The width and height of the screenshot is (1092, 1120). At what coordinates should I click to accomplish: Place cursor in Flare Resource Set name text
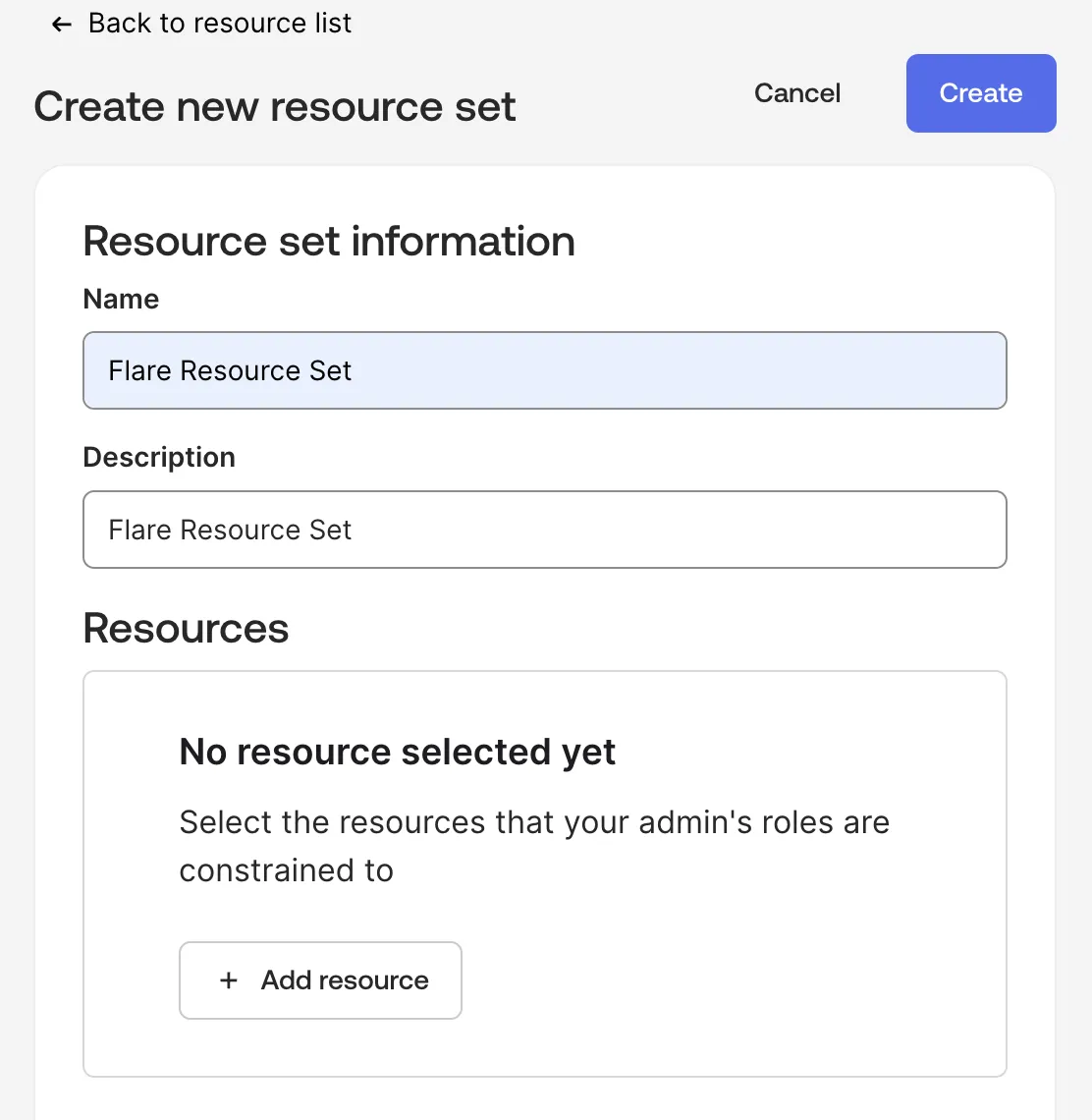(x=229, y=370)
